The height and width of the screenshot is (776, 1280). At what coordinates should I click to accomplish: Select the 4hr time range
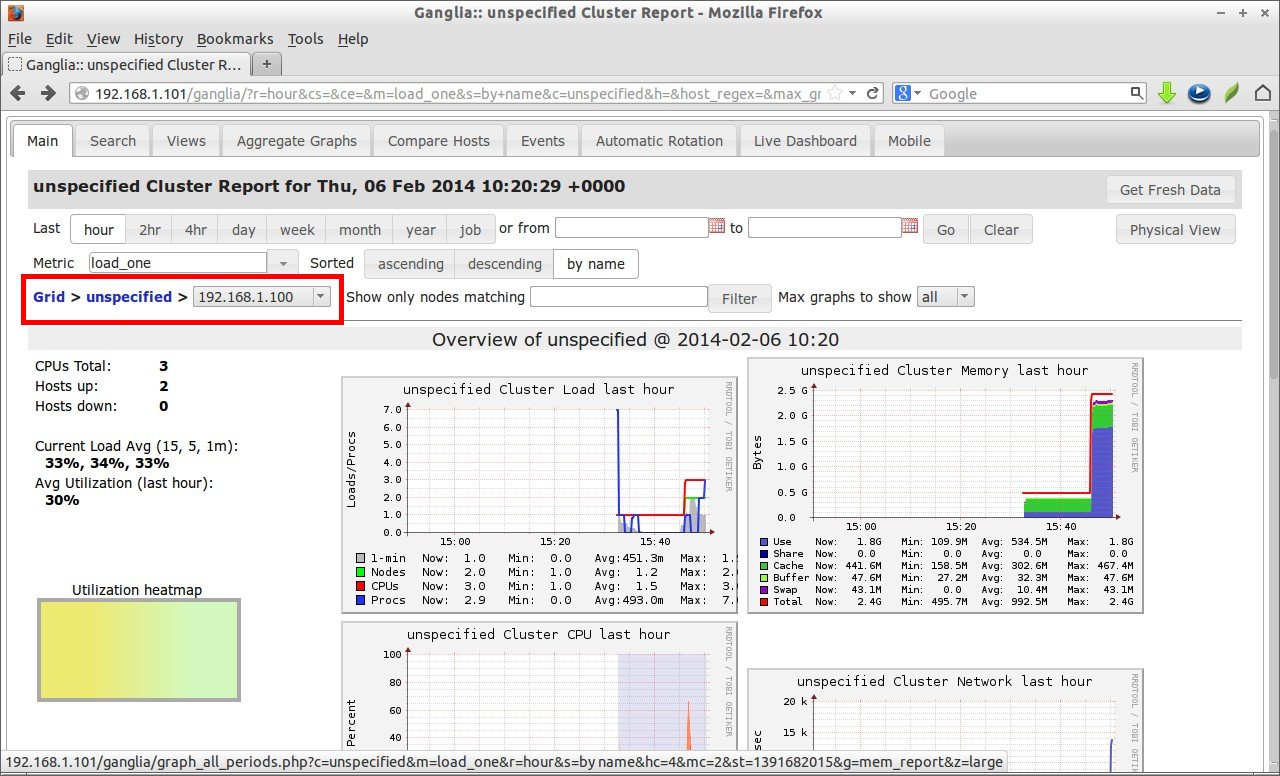196,229
